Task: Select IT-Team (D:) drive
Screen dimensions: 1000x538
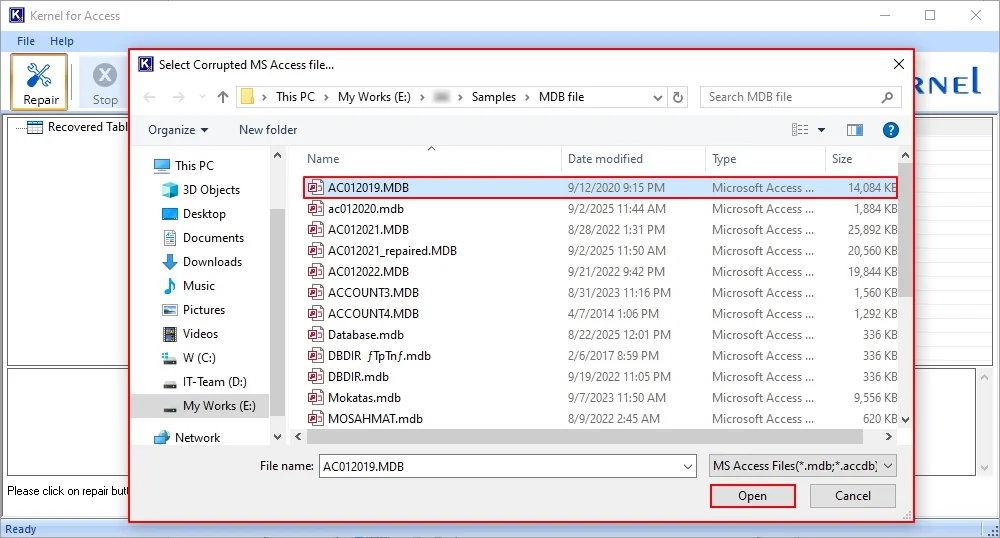Action: pos(205,382)
